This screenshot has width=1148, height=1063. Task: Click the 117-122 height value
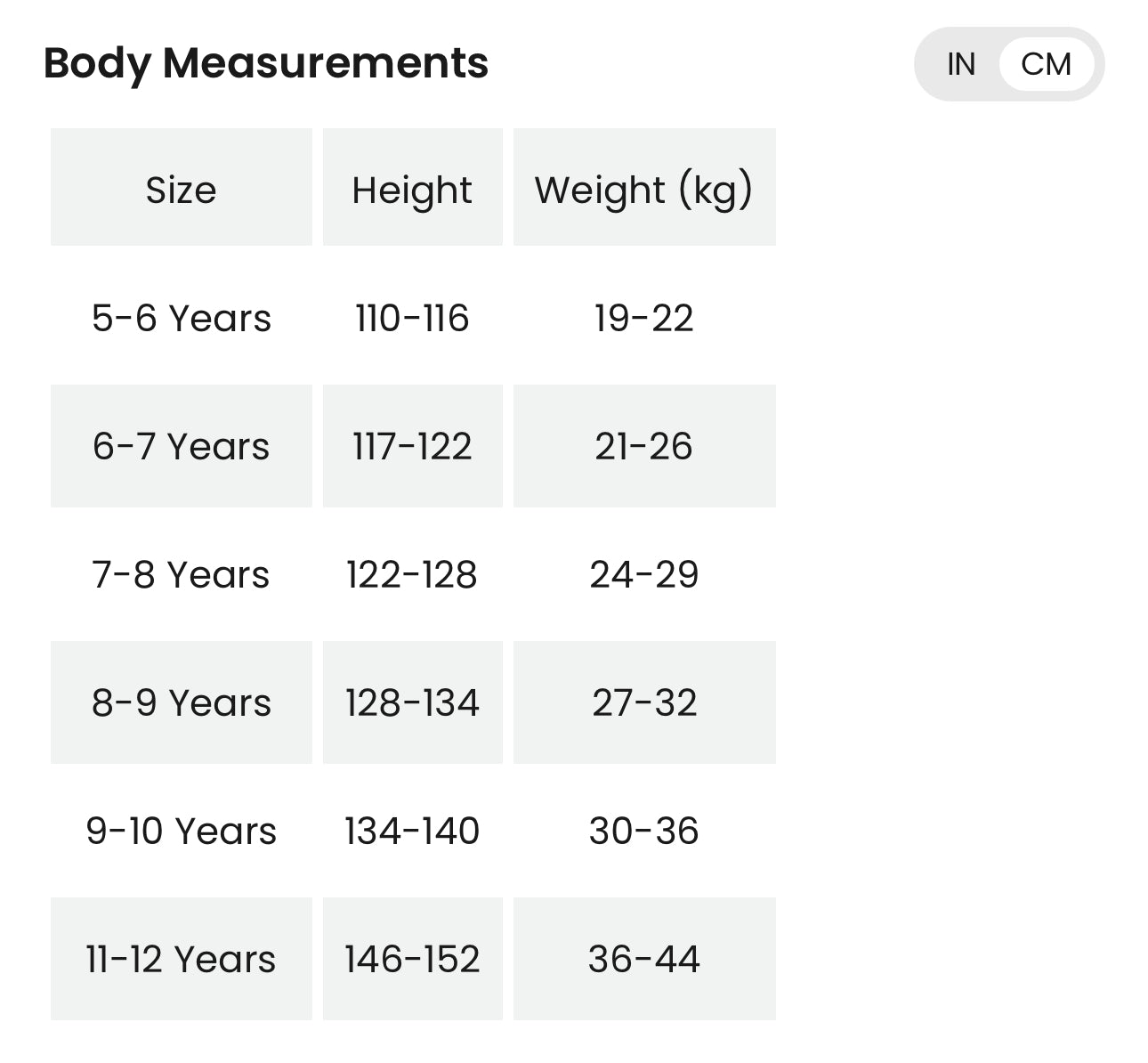412,446
